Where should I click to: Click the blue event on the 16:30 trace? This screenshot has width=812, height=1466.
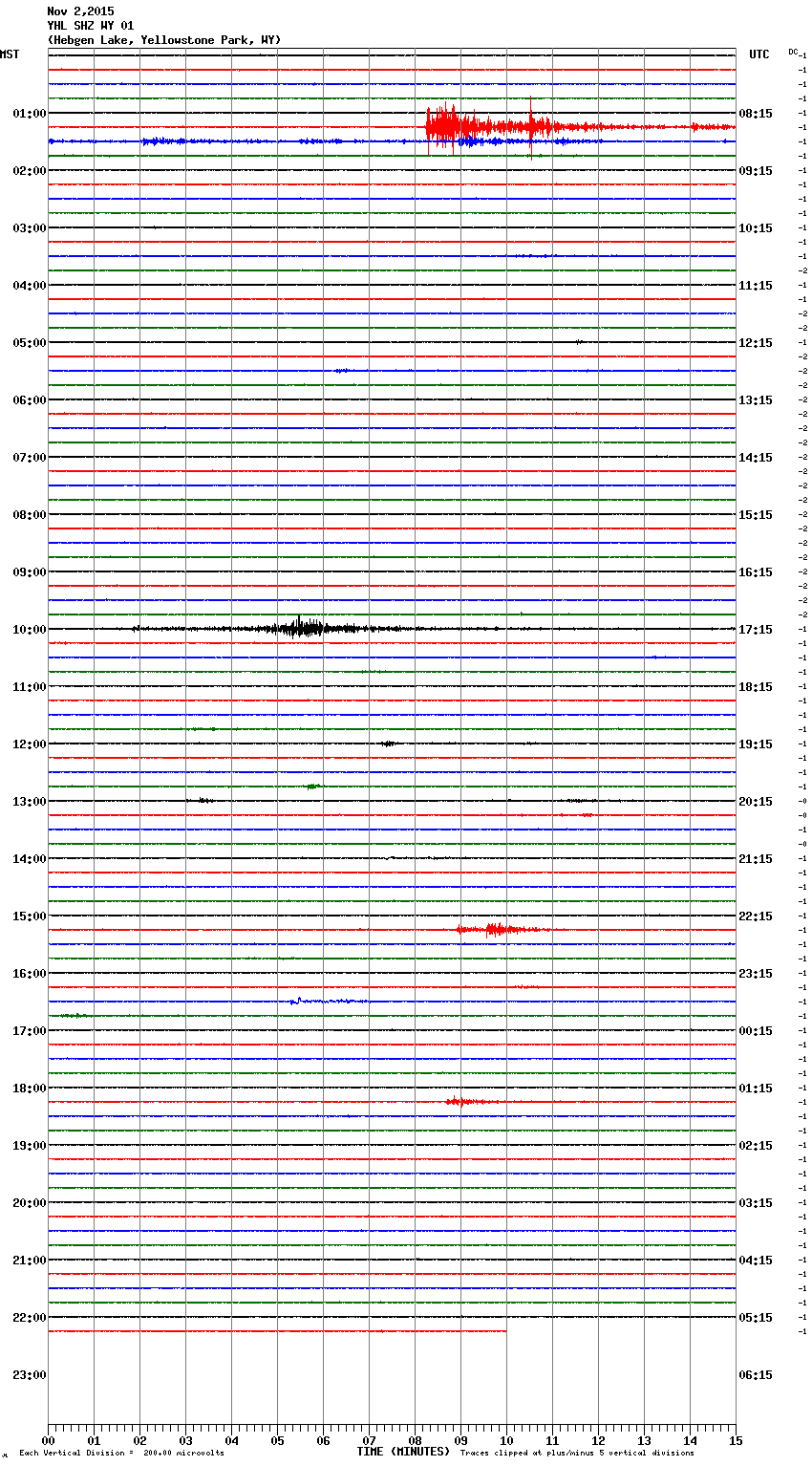pos(328,1001)
